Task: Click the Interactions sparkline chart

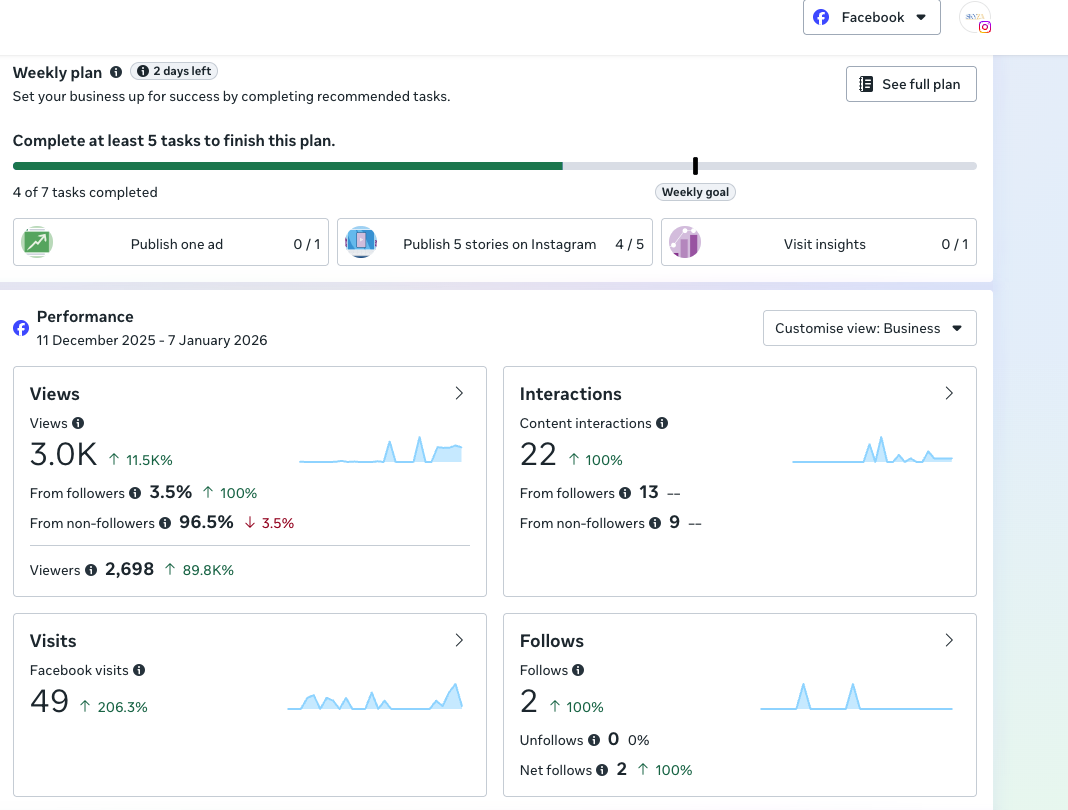Action: [x=873, y=450]
